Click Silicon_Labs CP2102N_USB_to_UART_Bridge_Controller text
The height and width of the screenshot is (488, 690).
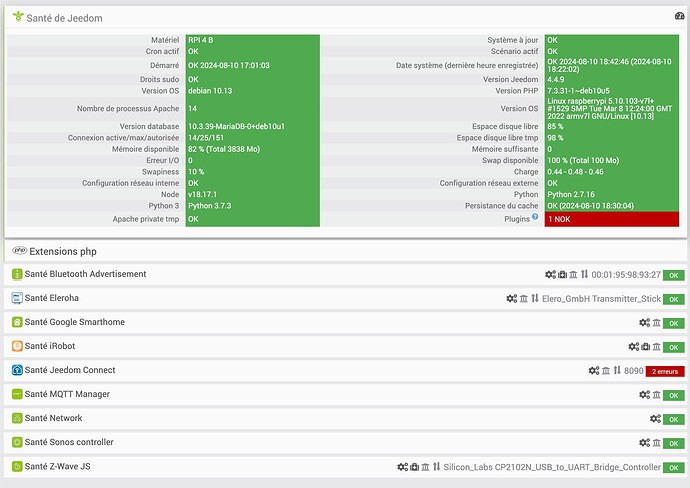coord(552,467)
